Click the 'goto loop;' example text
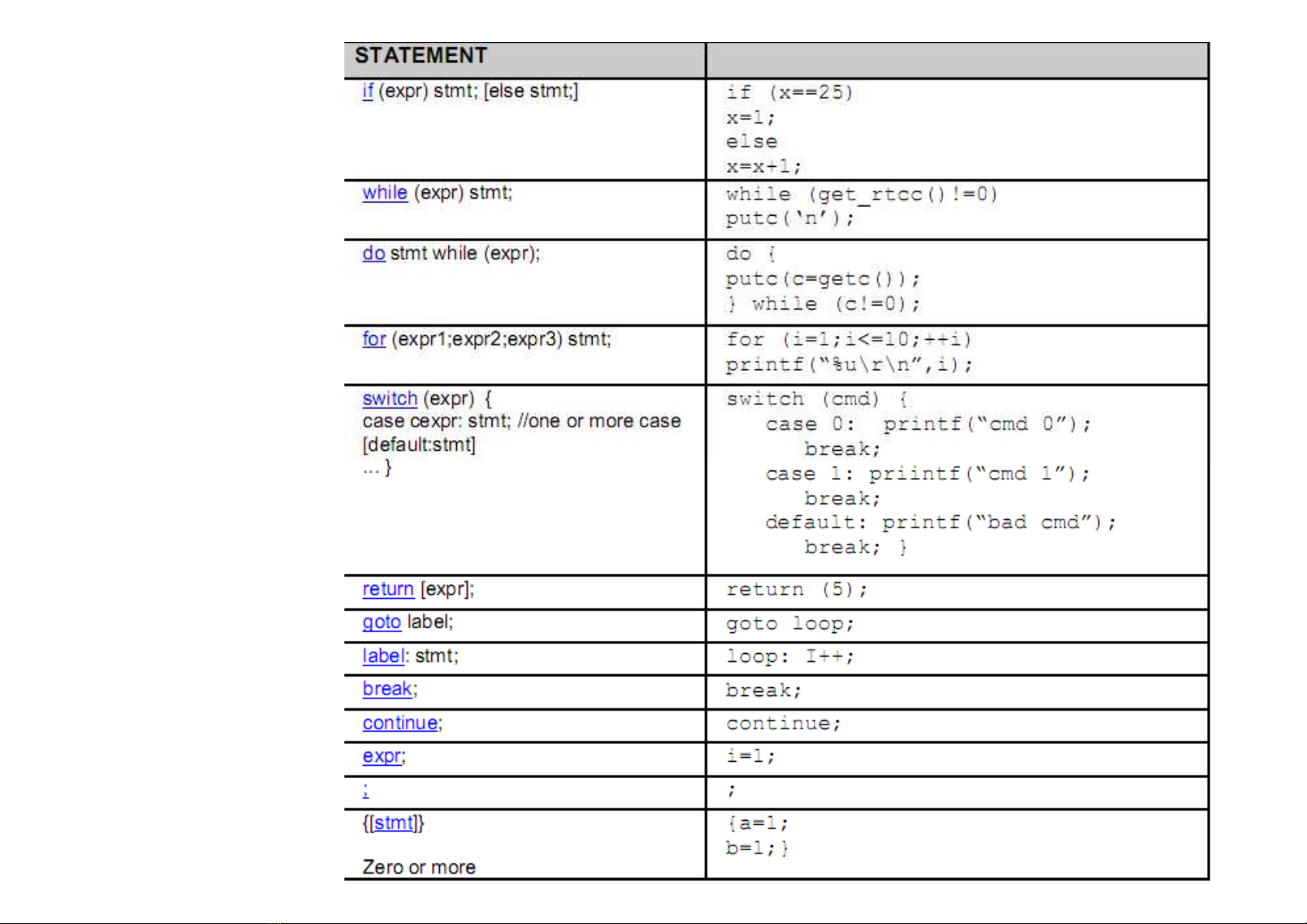This screenshot has width=1307, height=924. click(x=790, y=624)
